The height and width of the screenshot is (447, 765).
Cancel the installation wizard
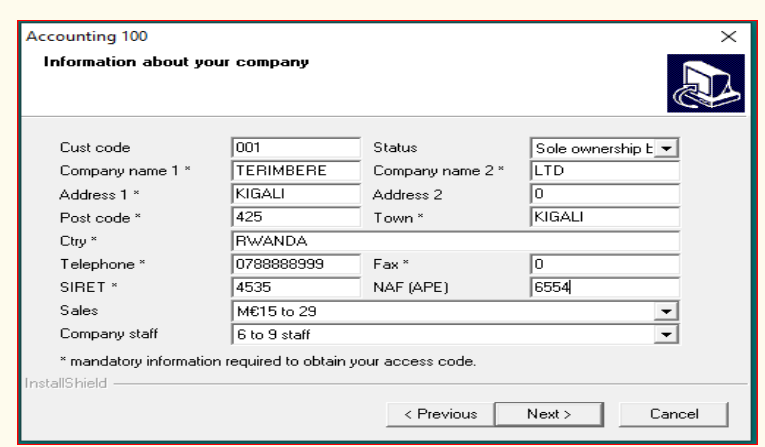pos(674,414)
